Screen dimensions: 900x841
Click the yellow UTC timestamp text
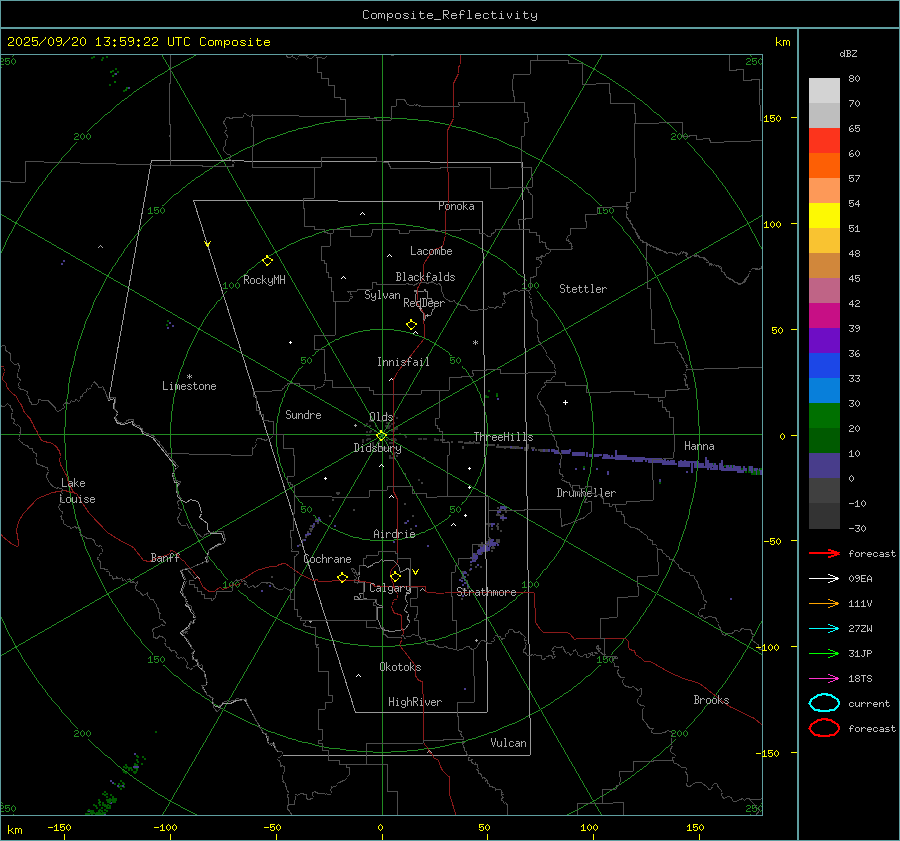click(138, 42)
